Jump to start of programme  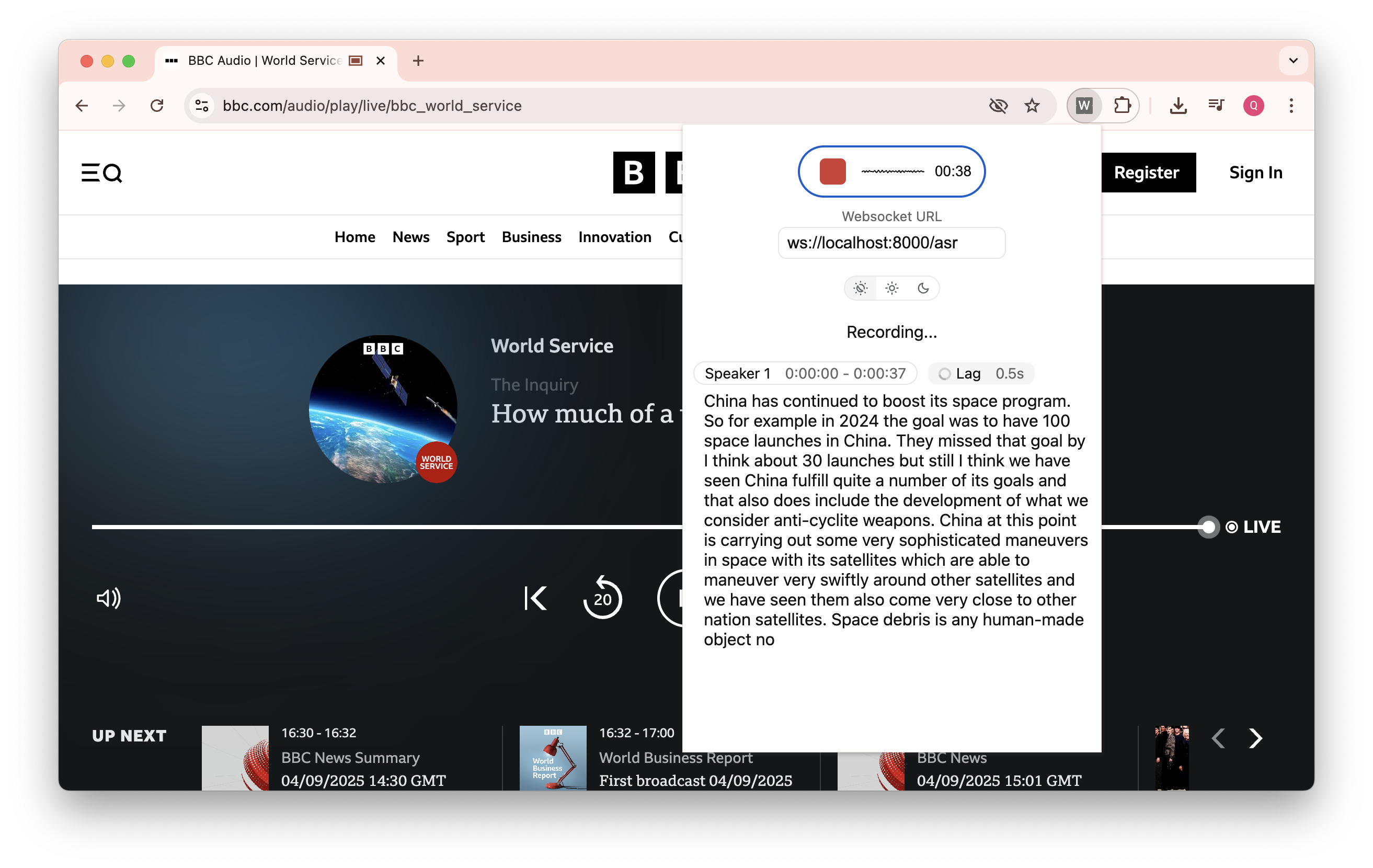535,598
